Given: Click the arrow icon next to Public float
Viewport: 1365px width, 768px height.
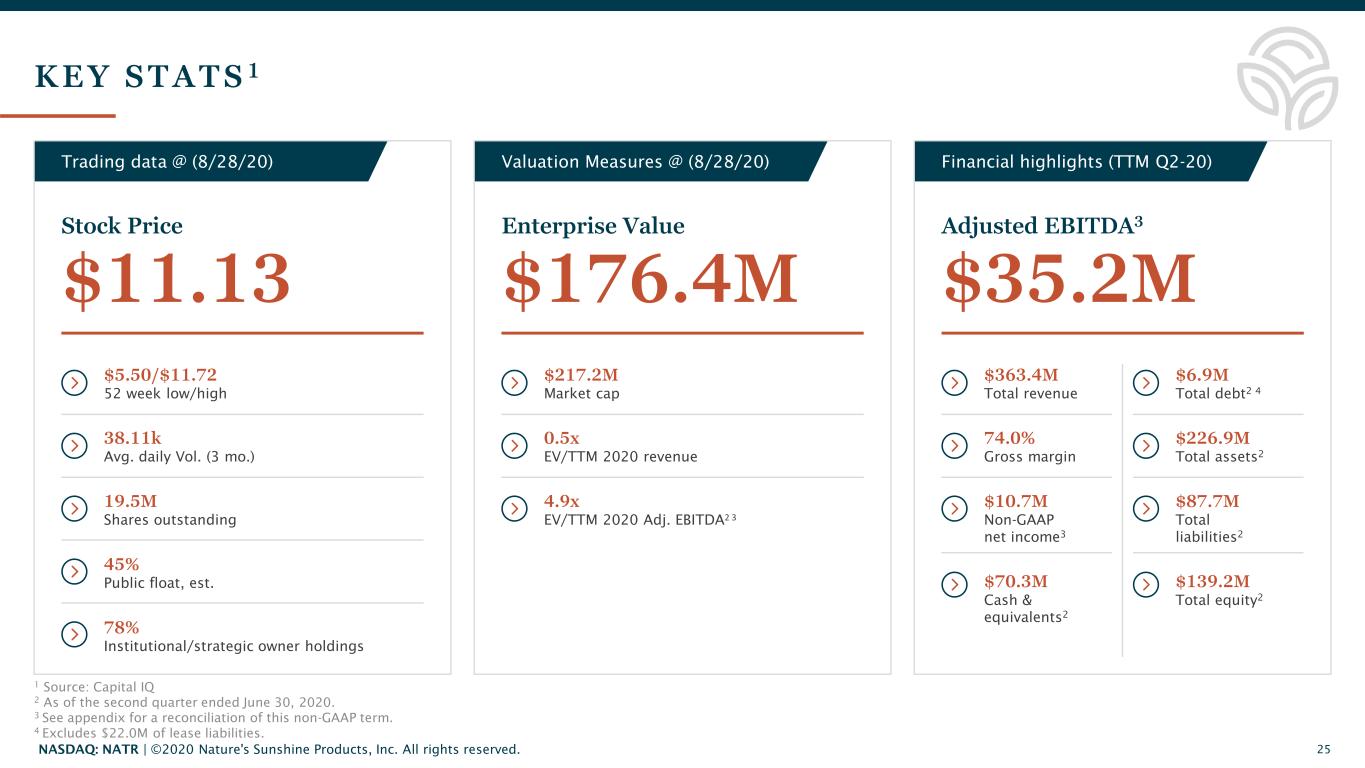Looking at the screenshot, I should [x=74, y=572].
